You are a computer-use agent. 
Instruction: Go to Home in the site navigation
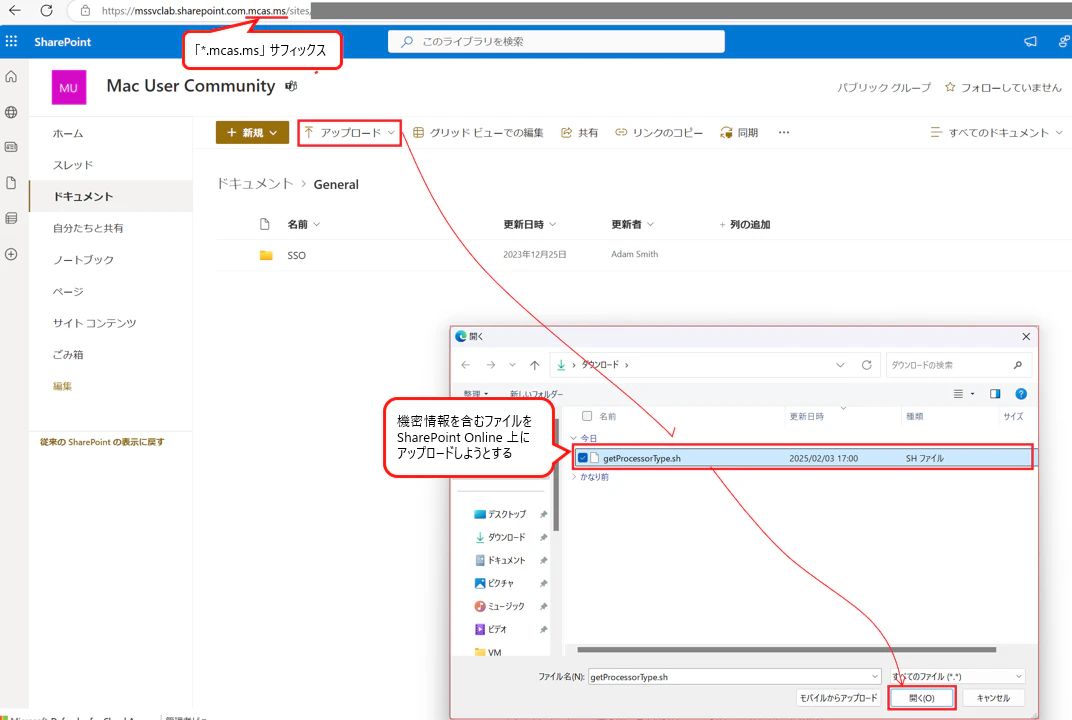[68, 133]
